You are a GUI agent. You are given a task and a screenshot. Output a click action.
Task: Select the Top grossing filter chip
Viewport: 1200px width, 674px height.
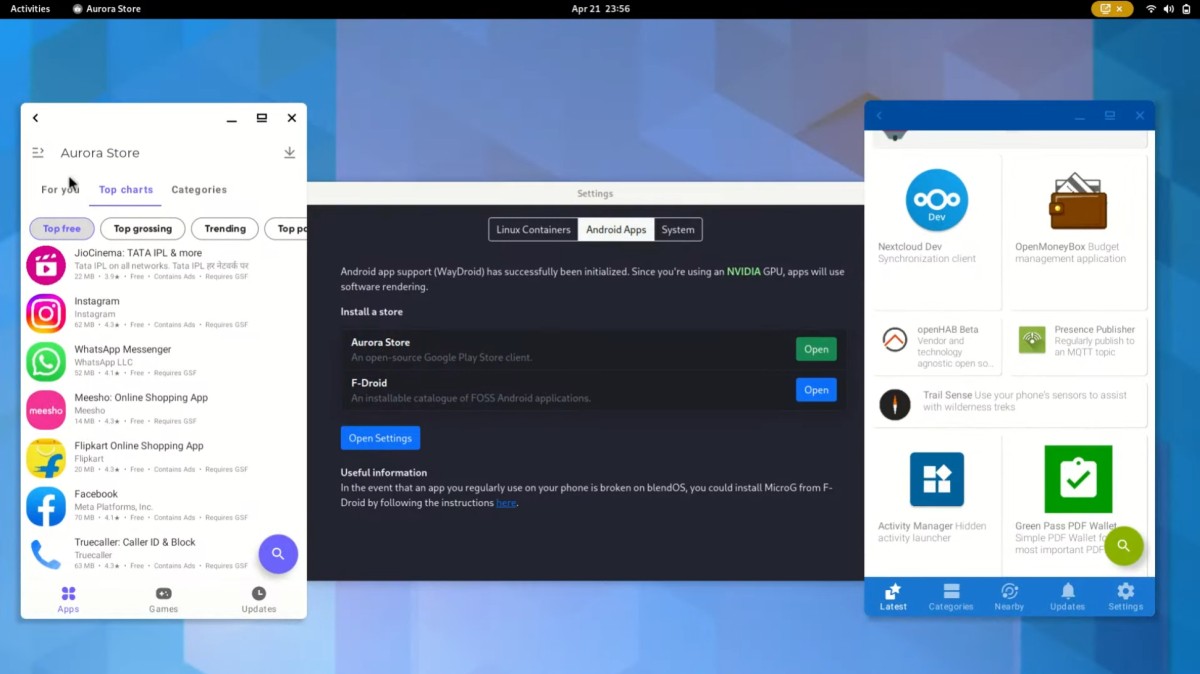tap(143, 229)
